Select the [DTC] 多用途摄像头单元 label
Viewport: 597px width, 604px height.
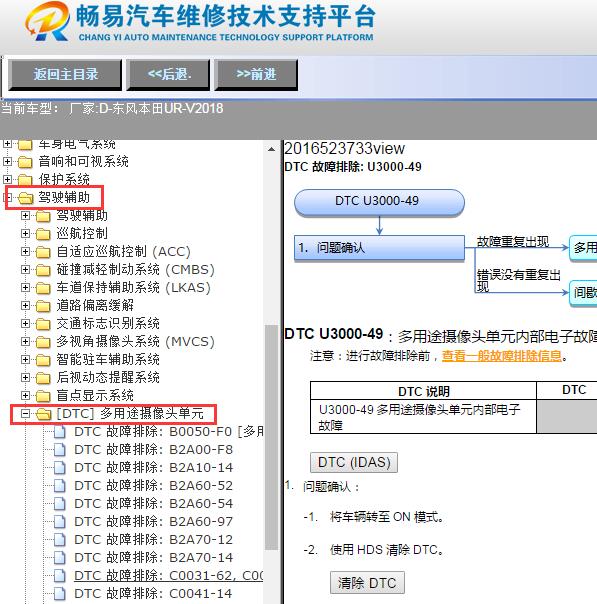click(x=130, y=413)
